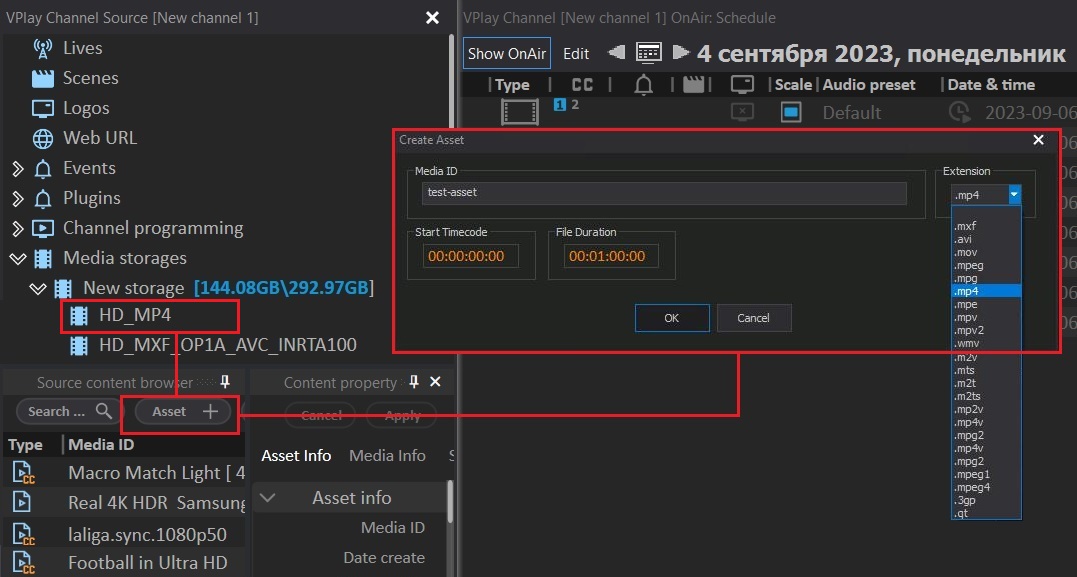Screen dimensions: 1077x577
Task: Choose .mpeg4 from extension list
Action: coord(972,487)
